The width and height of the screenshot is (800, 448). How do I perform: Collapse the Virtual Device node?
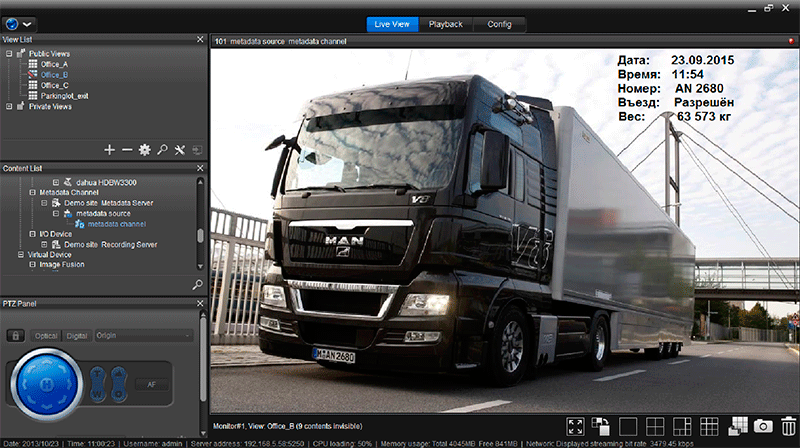(x=20, y=255)
